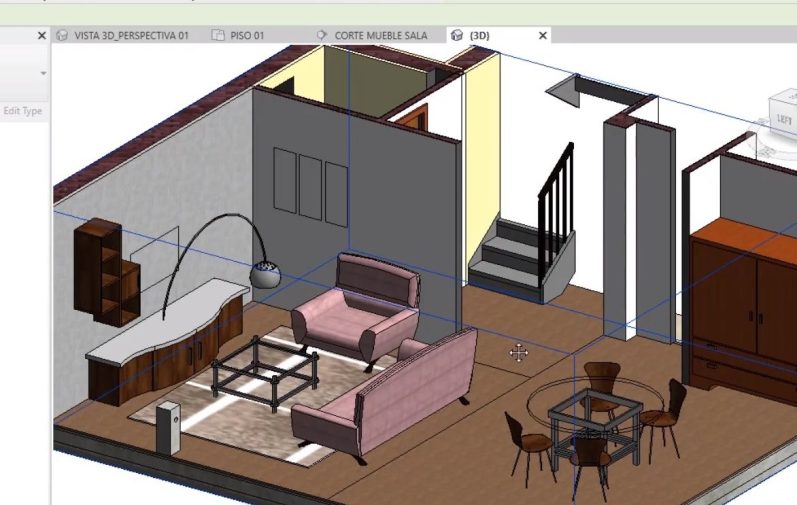The image size is (797, 505).
Task: Click the camera icon on VISTA 3D_PERSPECTIVA tab
Action: click(63, 35)
